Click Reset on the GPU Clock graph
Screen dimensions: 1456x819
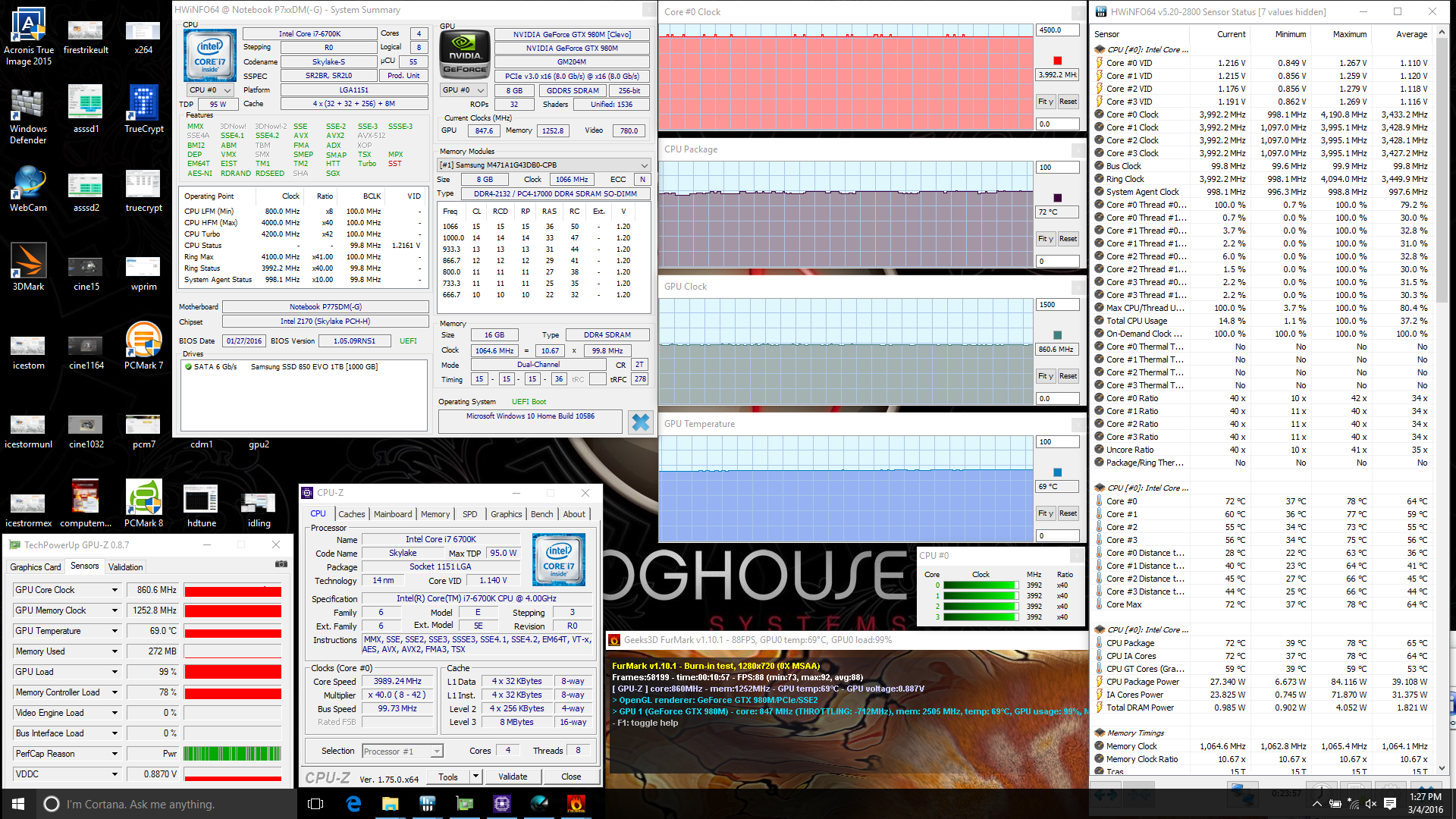(1068, 376)
